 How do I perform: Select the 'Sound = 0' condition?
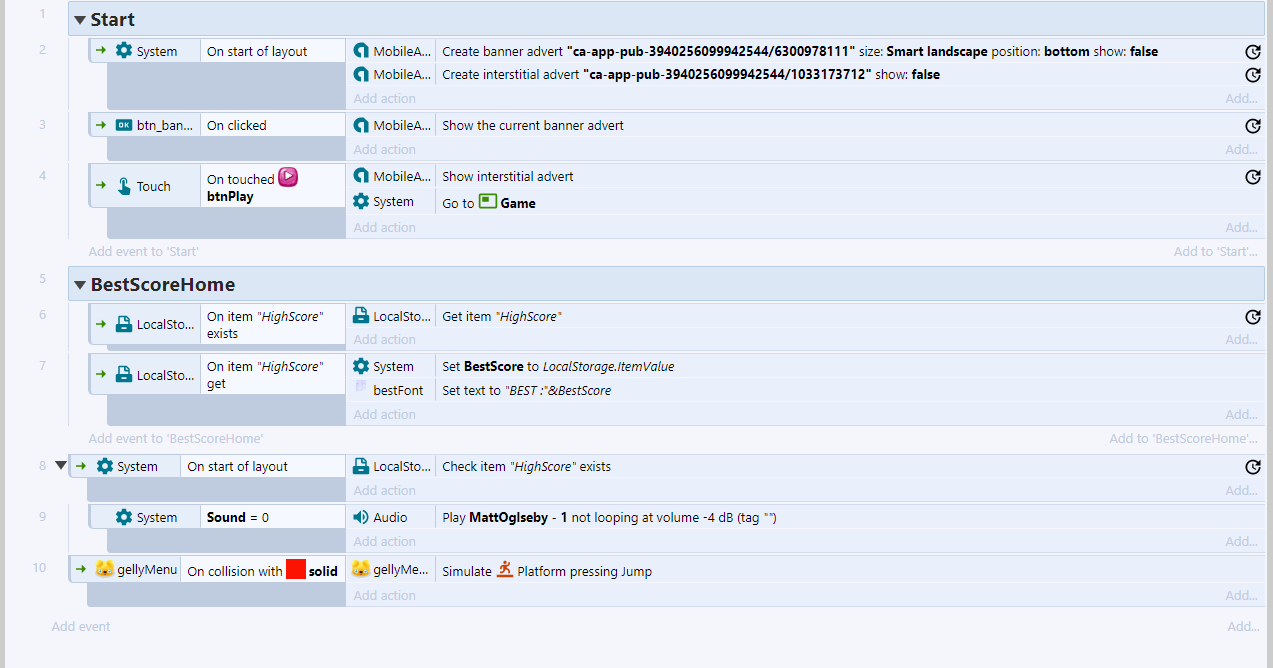coord(238,517)
